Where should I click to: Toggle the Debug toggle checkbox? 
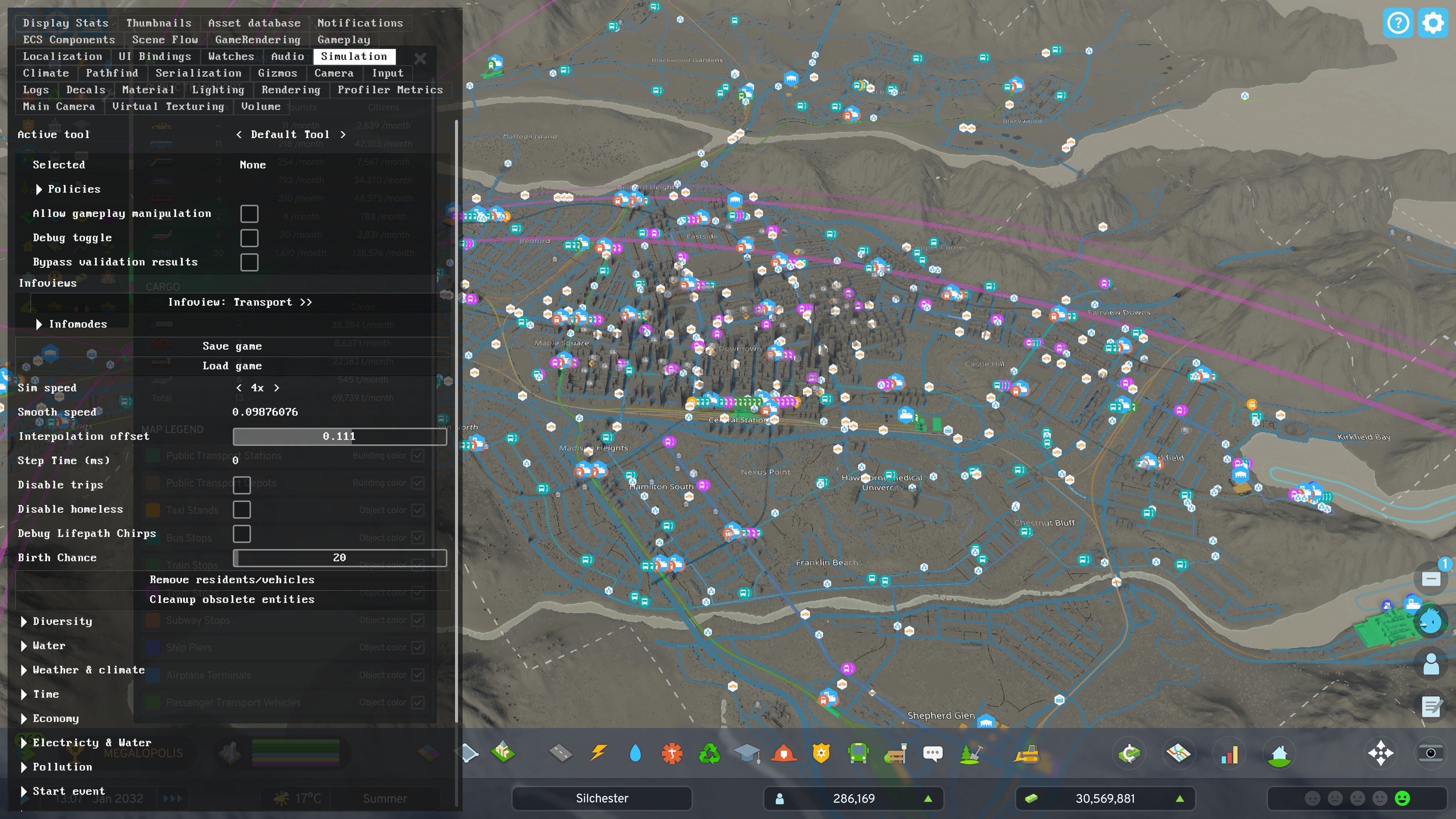pos(249,238)
